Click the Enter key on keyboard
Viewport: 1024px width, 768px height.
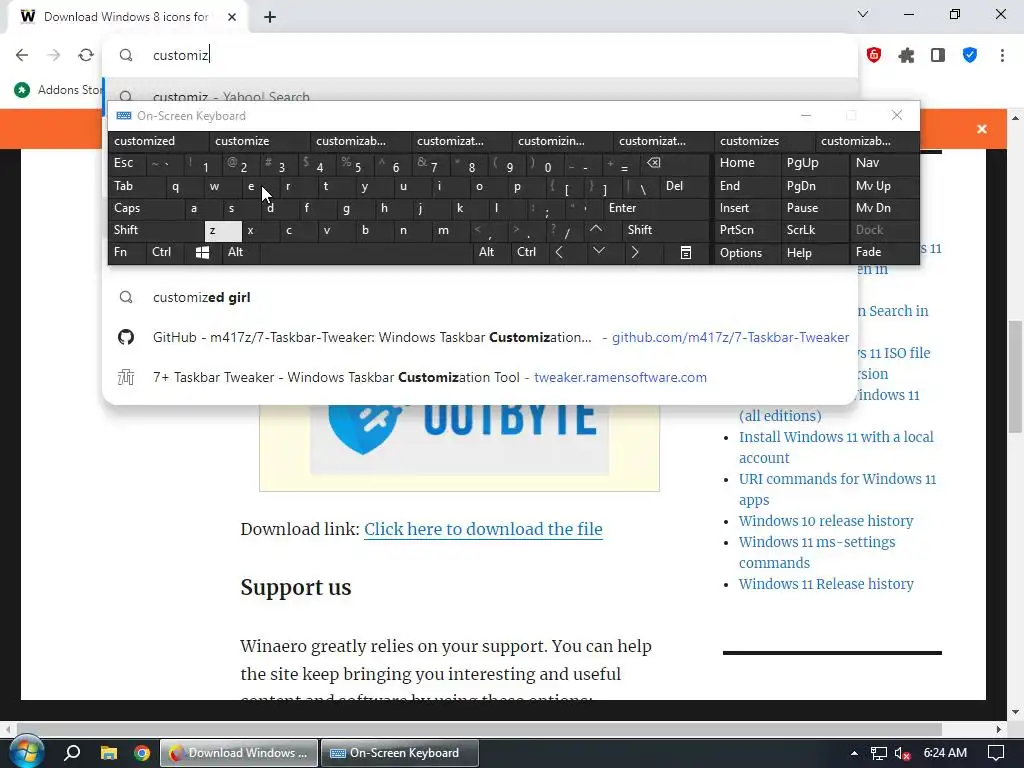click(656, 208)
